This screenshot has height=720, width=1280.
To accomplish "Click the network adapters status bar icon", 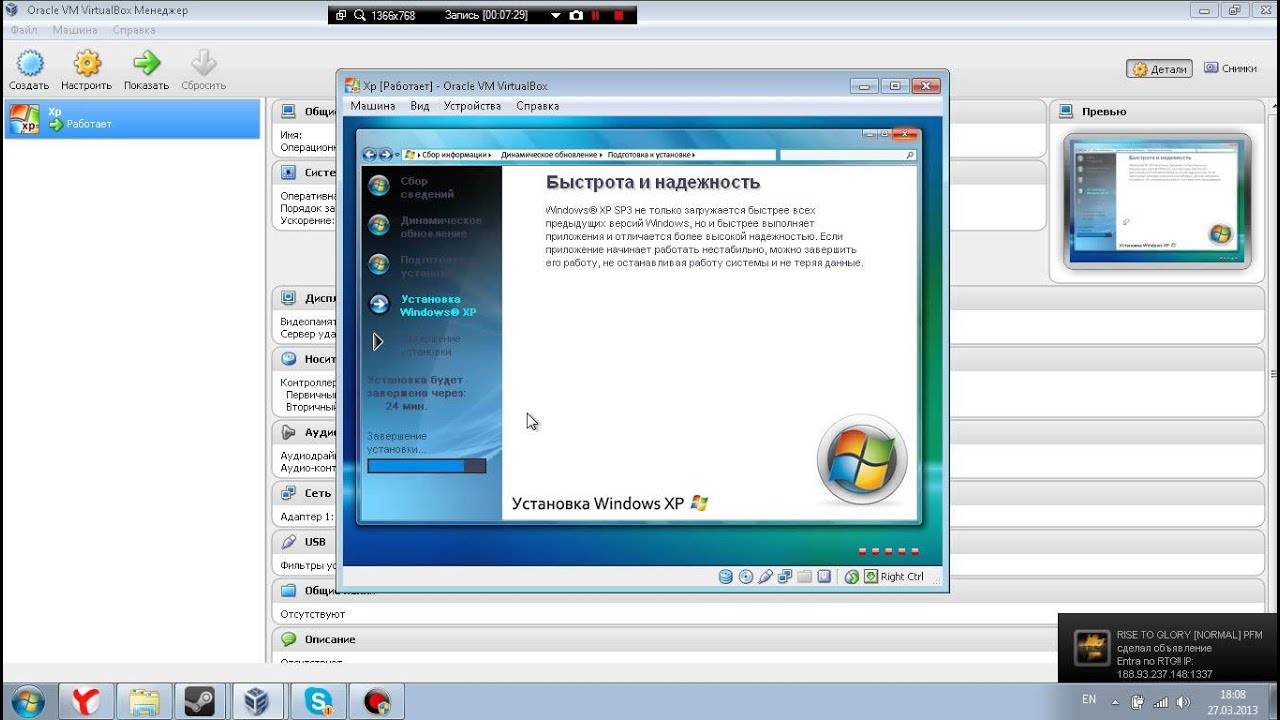I will (785, 577).
